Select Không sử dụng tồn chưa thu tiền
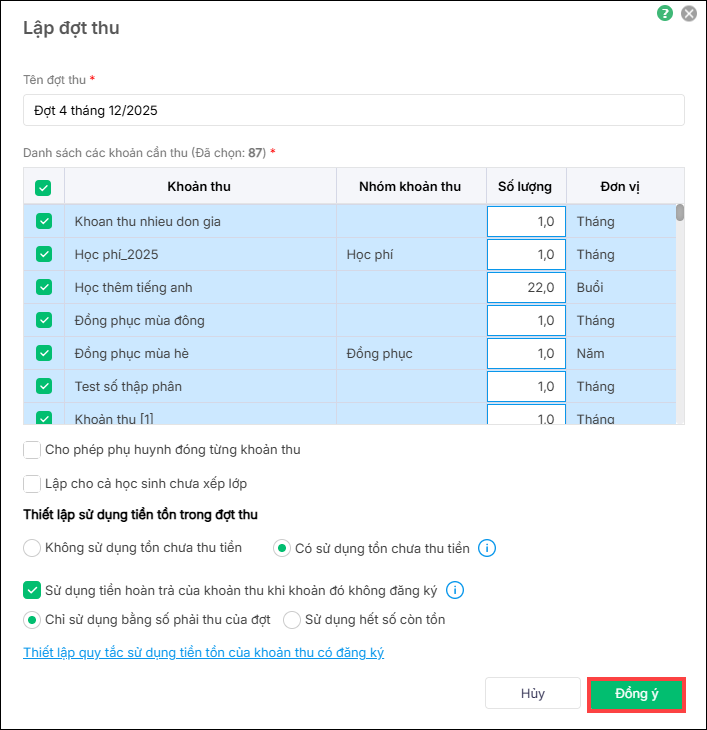The width and height of the screenshot is (707, 730). pos(33,548)
